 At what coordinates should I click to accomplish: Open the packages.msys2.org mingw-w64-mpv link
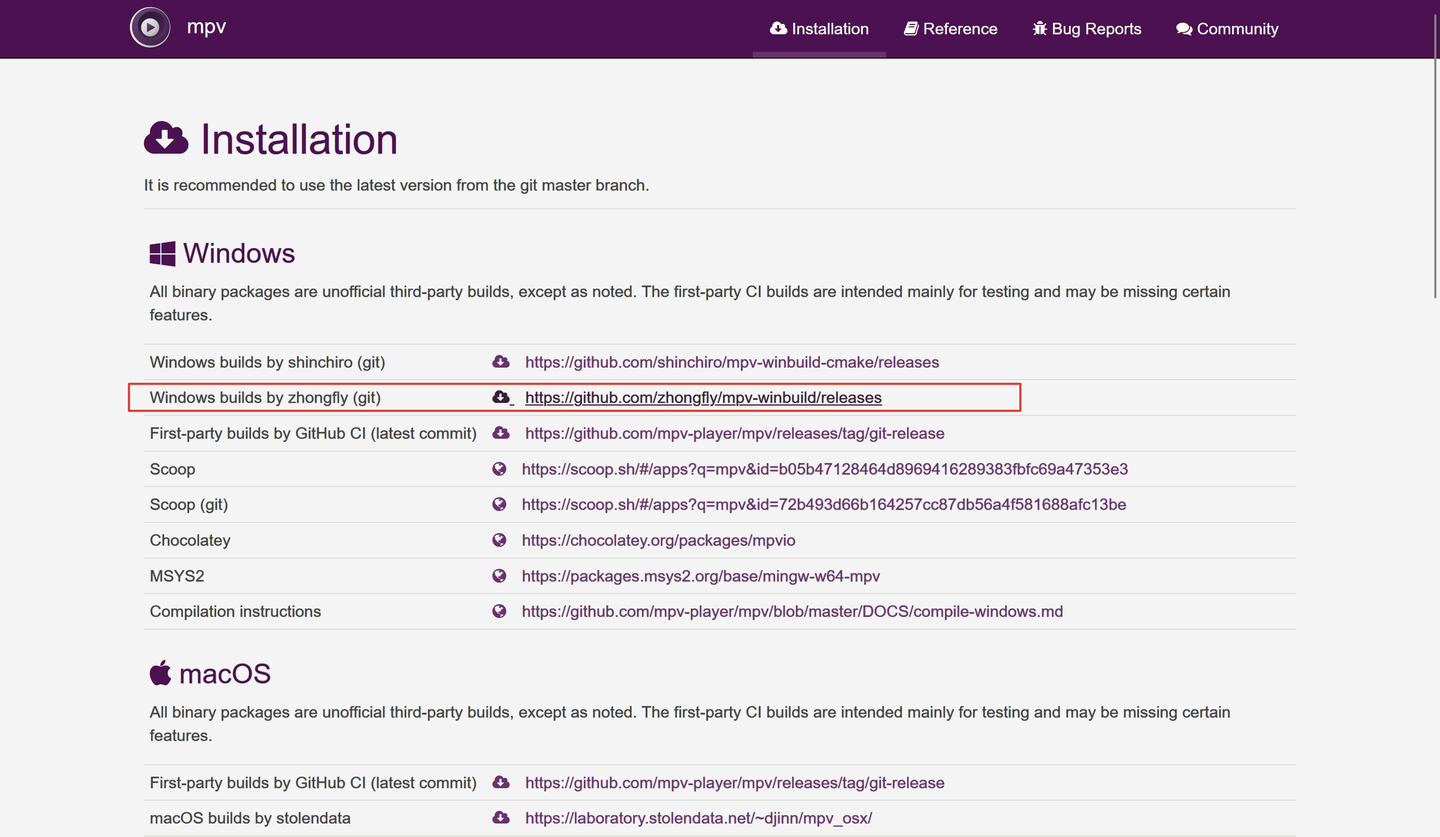click(x=701, y=576)
